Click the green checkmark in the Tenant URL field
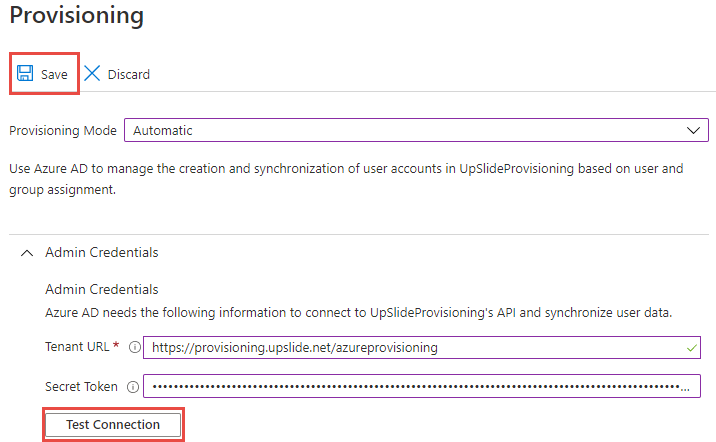Screen dimensions: 716x442 tap(691, 348)
